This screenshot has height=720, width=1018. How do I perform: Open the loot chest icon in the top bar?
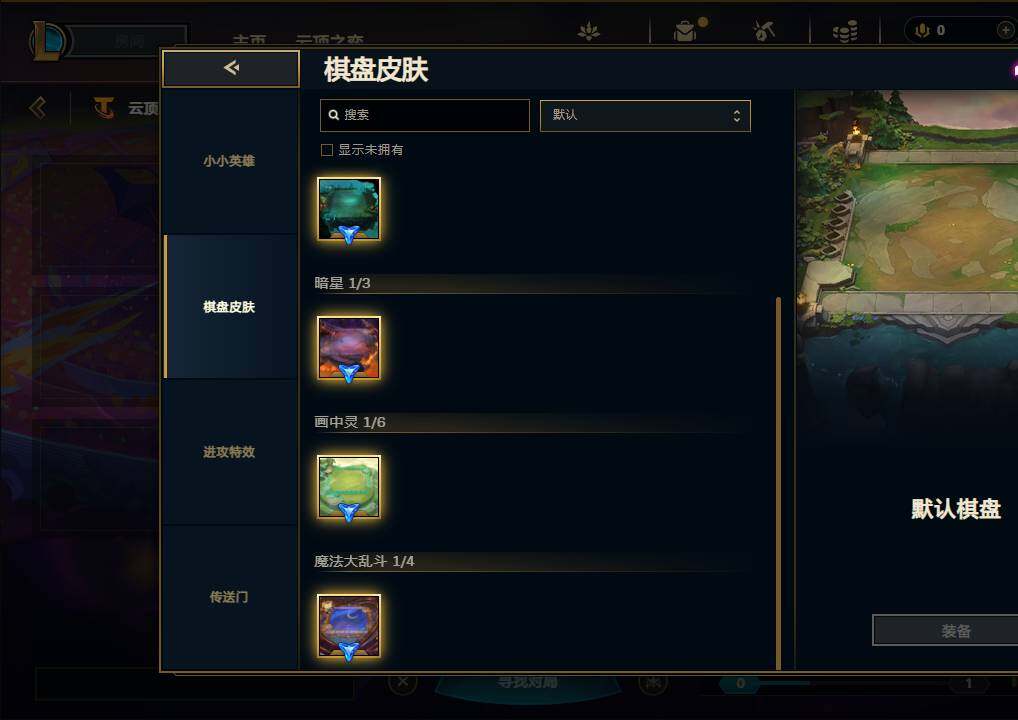[x=685, y=31]
